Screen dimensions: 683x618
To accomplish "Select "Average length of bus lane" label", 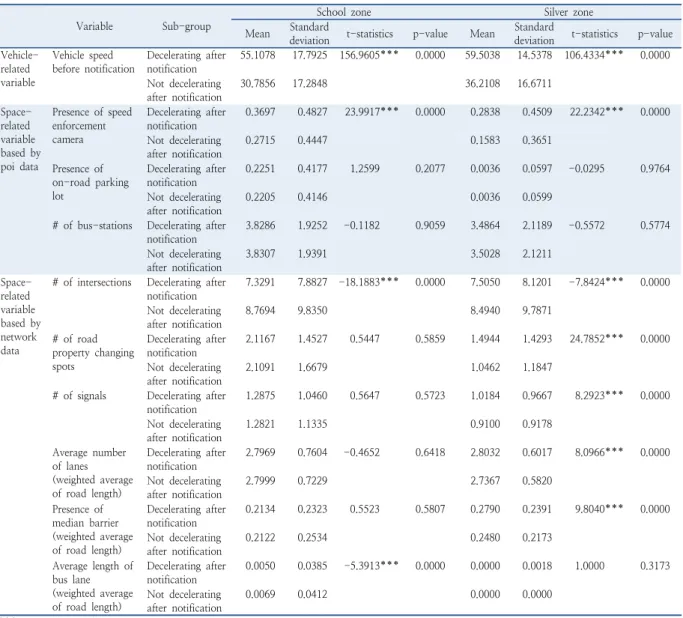I will (93, 586).
